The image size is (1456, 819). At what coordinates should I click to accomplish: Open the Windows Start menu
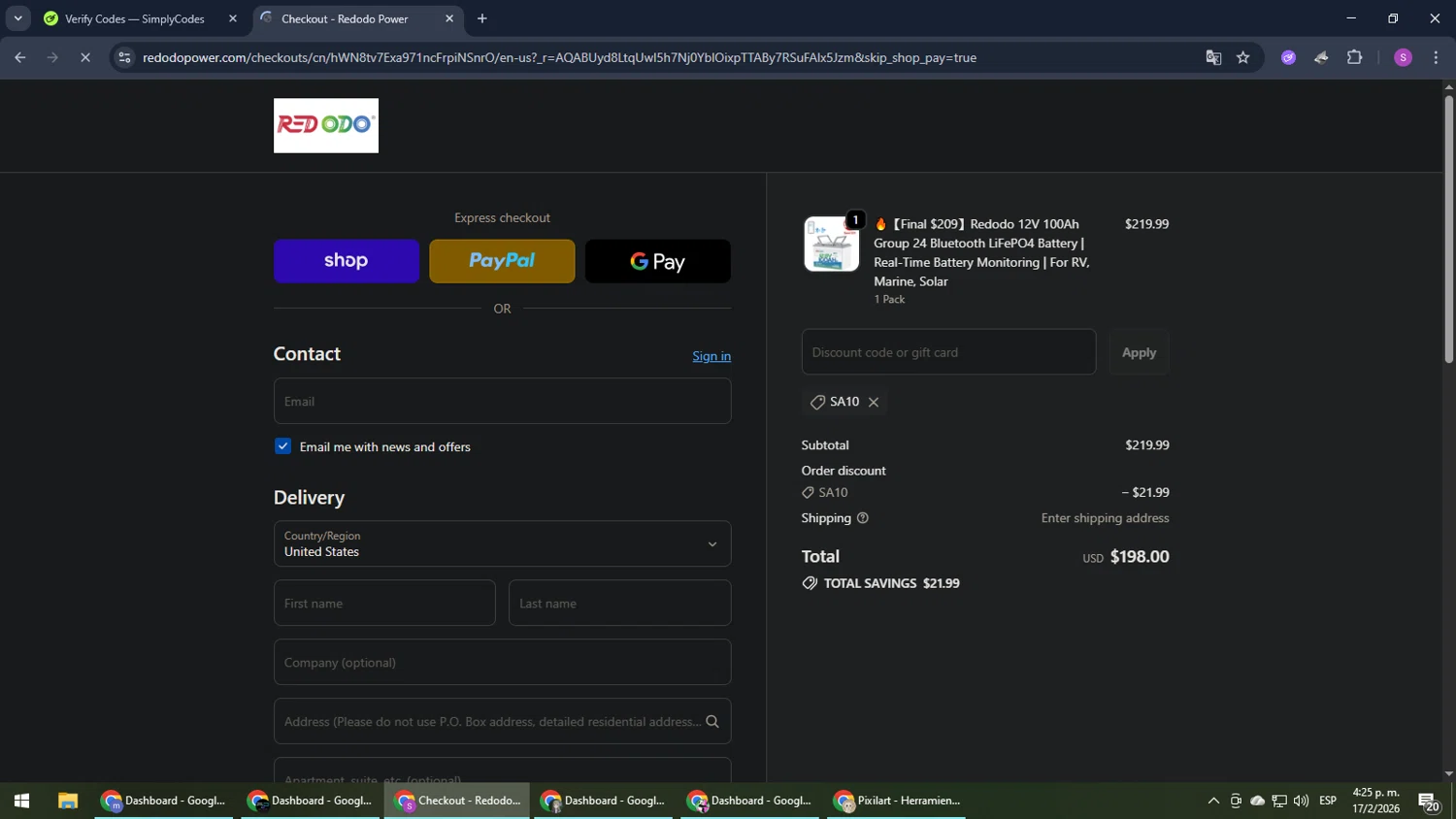[x=21, y=801]
